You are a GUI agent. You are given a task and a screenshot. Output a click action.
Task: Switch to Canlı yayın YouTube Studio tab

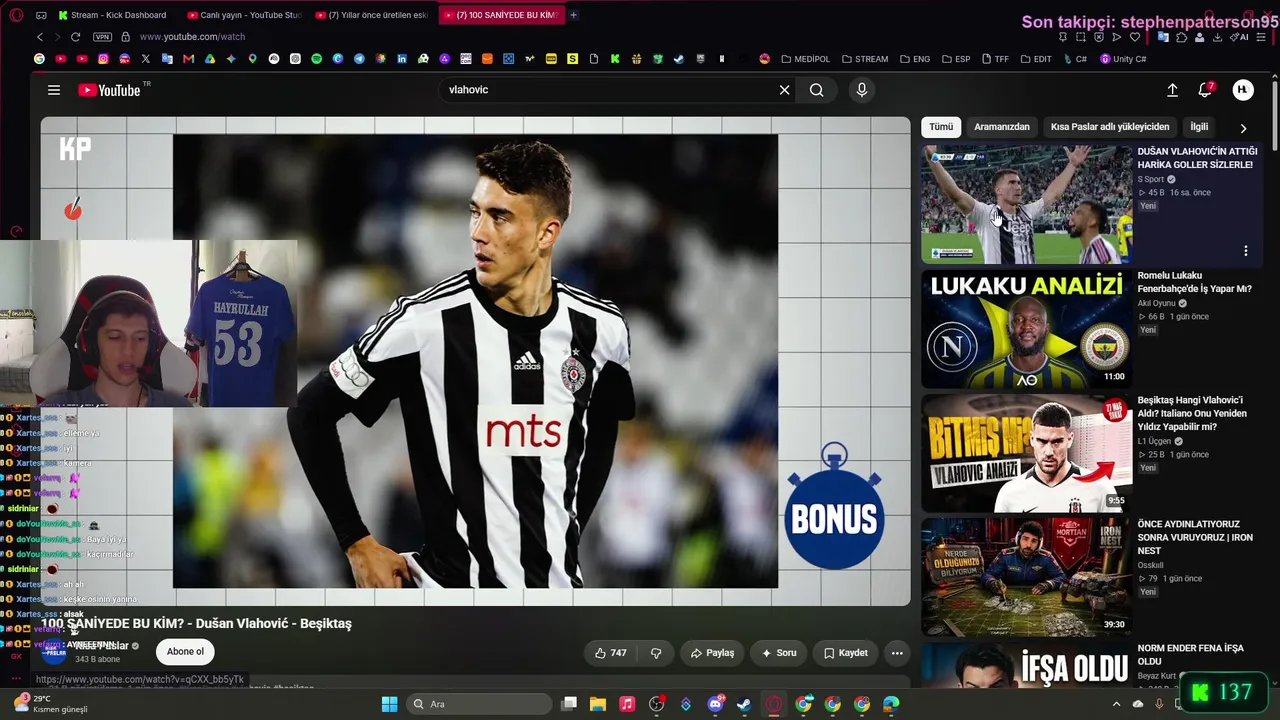(x=243, y=15)
